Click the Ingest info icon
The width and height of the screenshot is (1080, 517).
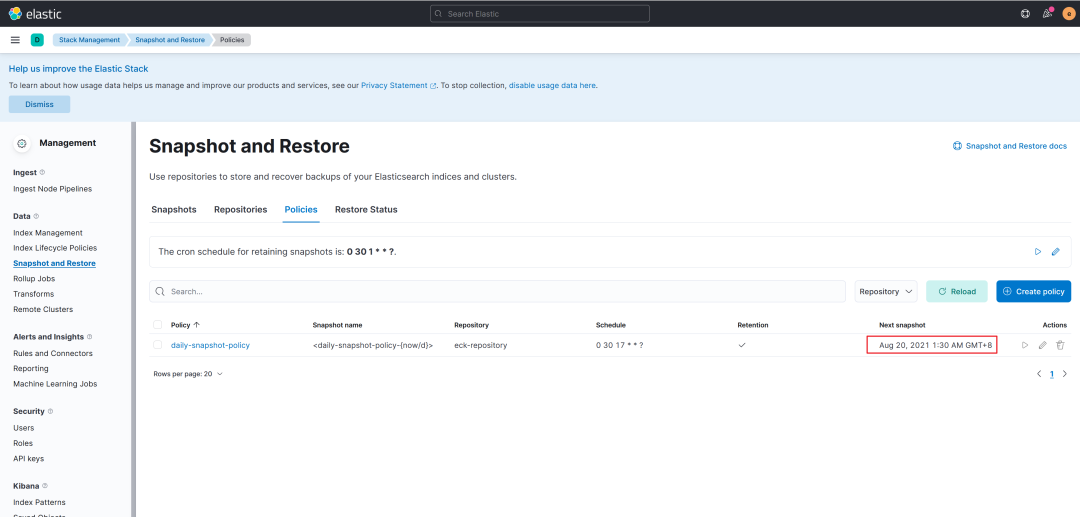(43, 172)
